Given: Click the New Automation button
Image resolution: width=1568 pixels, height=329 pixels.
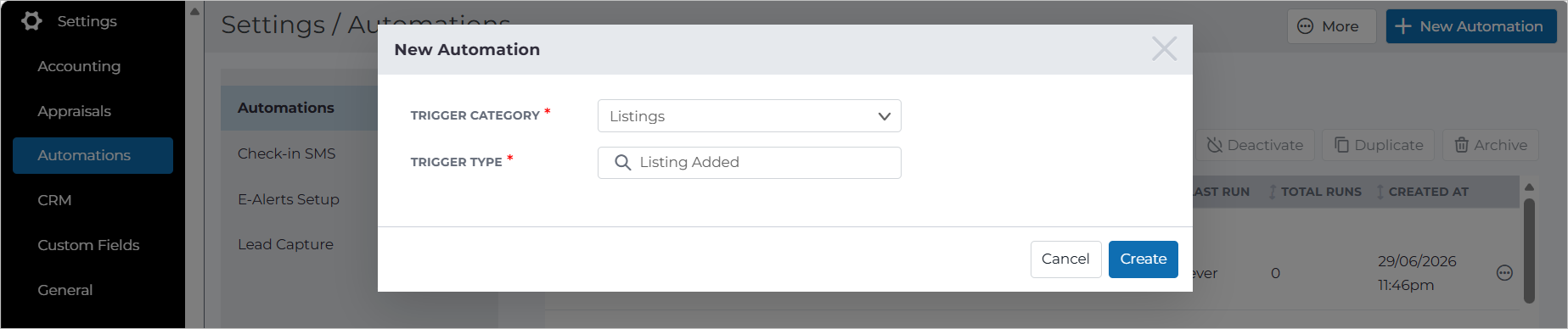Looking at the screenshot, I should click(x=1471, y=26).
